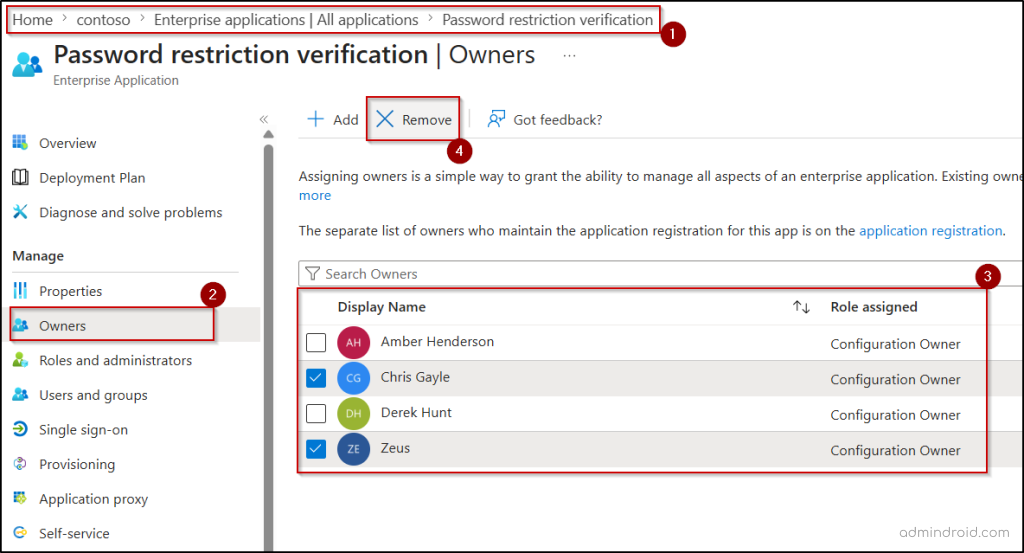1024x553 pixels.
Task: Click Amber Henderson's AH avatar
Action: (353, 342)
